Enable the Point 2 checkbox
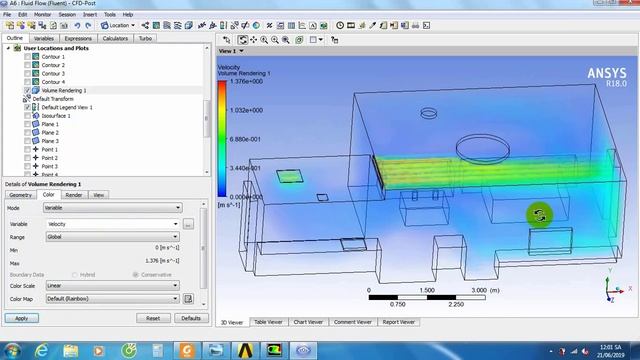Viewport: 640px width, 360px height. 27,158
